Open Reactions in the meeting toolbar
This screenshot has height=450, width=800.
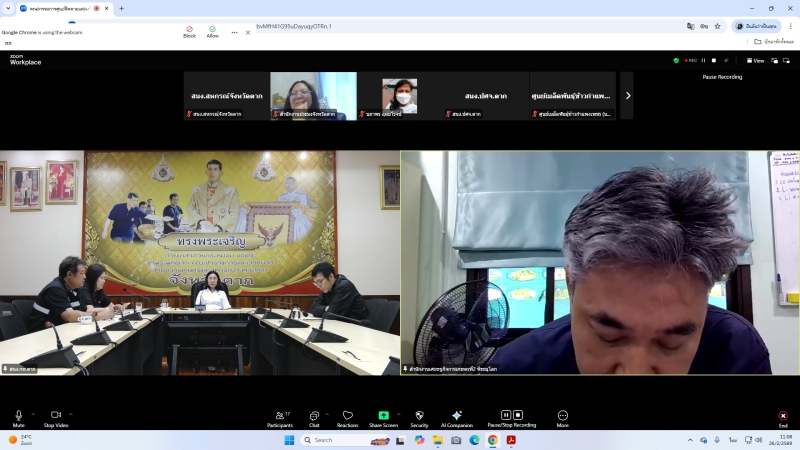[x=347, y=416]
